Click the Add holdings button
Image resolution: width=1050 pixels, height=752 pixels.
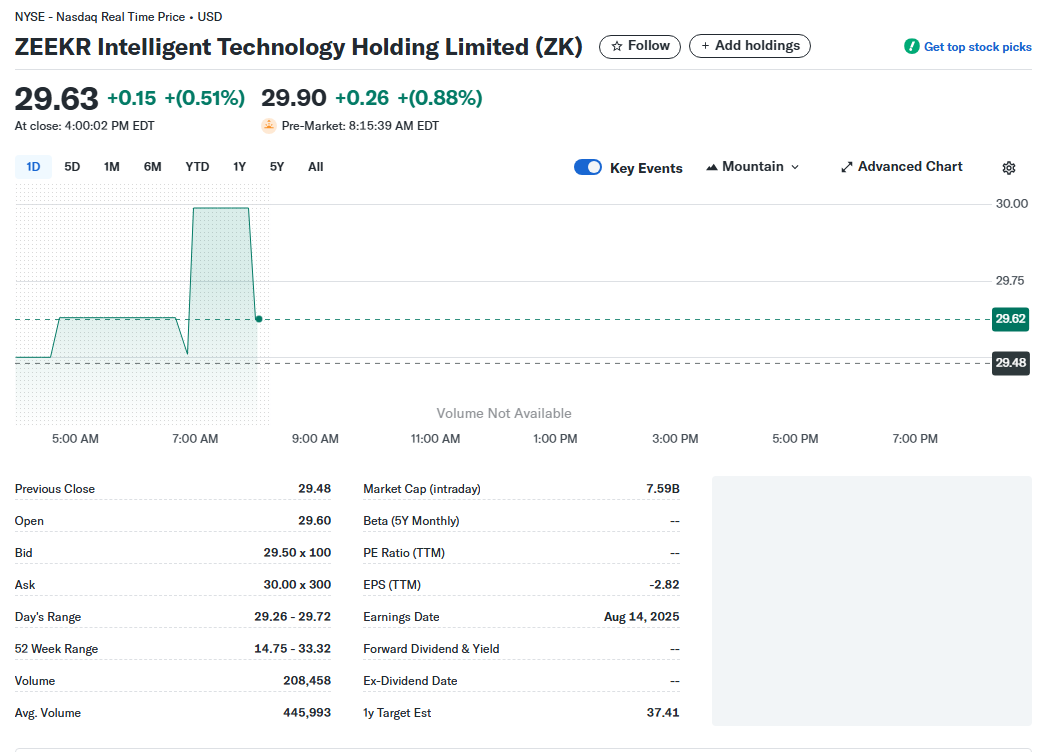750,46
